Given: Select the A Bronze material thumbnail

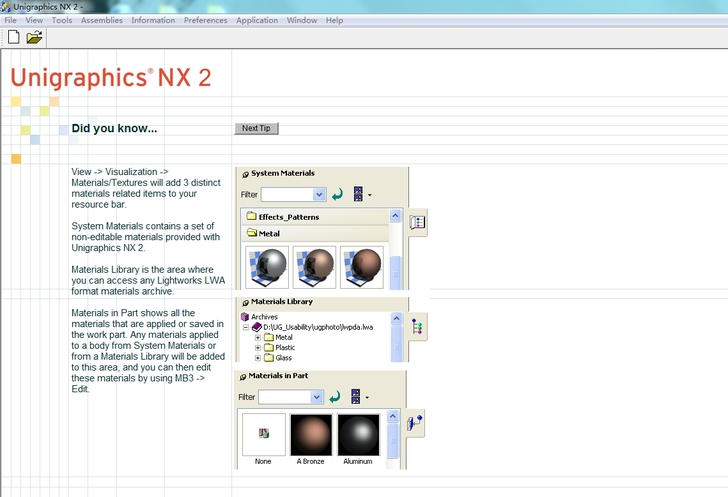Looking at the screenshot, I should pyautogui.click(x=310, y=435).
